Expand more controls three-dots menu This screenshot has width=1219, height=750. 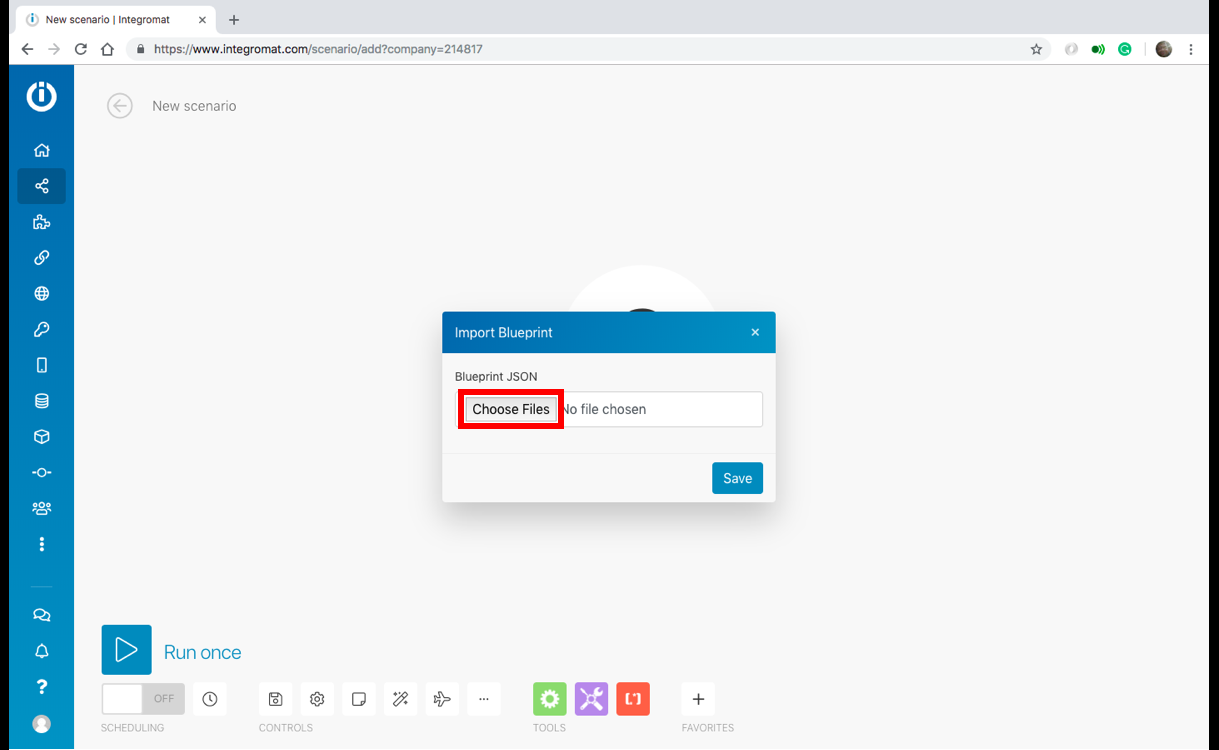pyautogui.click(x=484, y=699)
